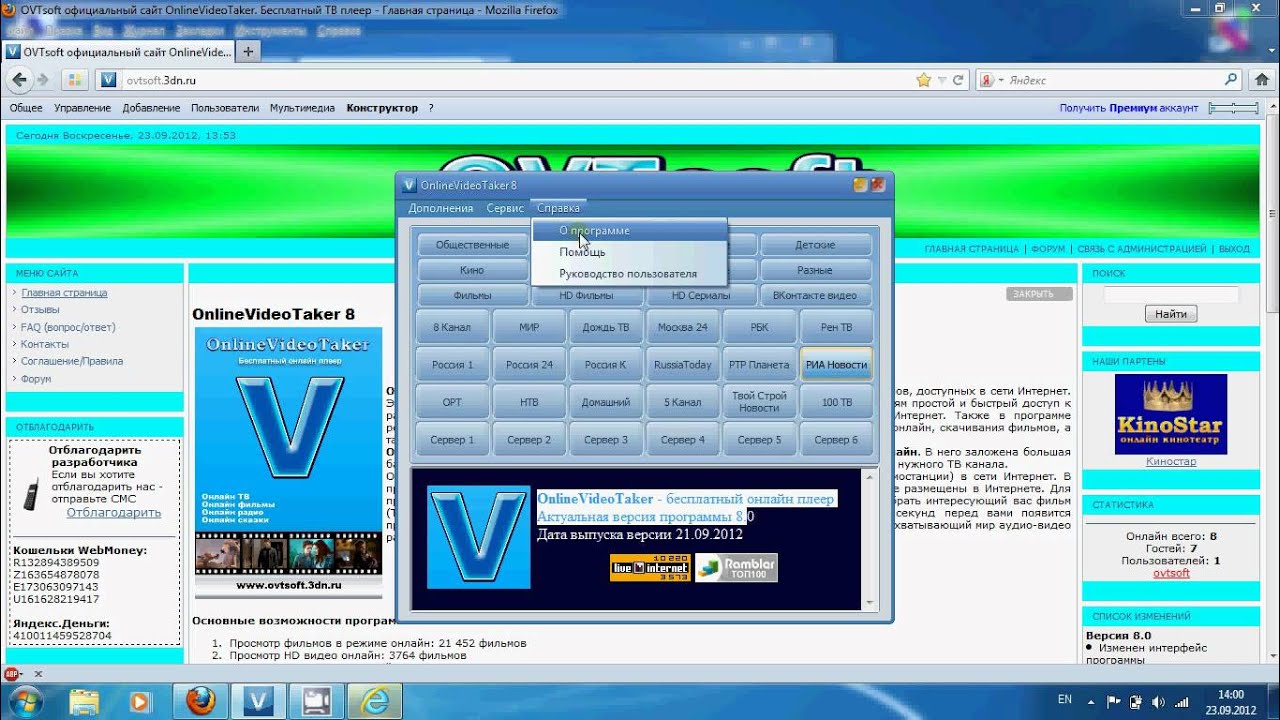Open the Детские channel category

pos(815,245)
